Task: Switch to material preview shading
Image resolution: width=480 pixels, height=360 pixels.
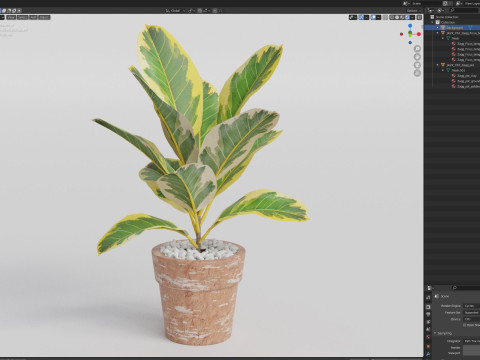Action: pos(402,17)
